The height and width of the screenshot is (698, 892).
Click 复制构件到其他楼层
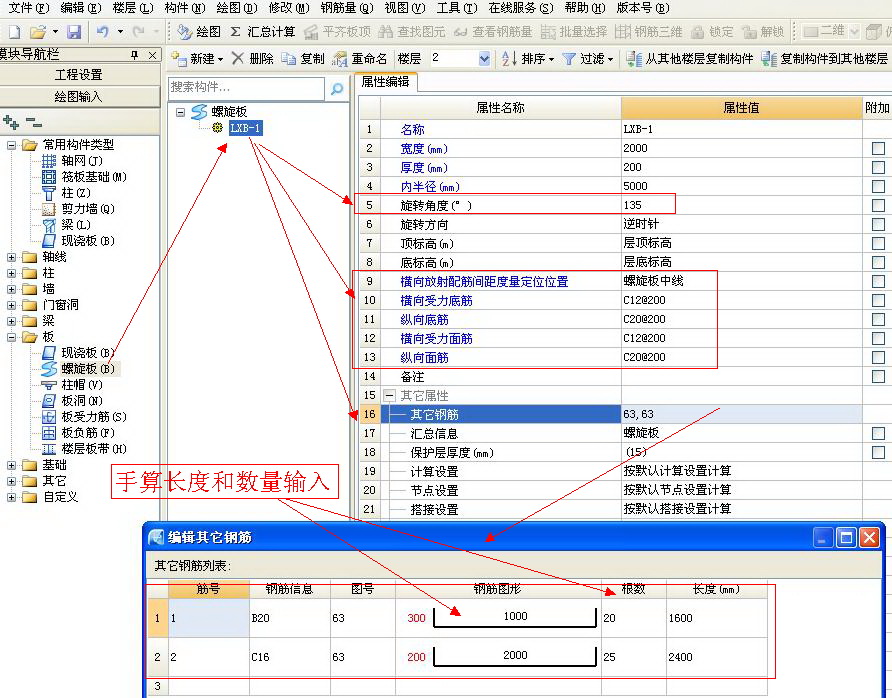[x=824, y=59]
